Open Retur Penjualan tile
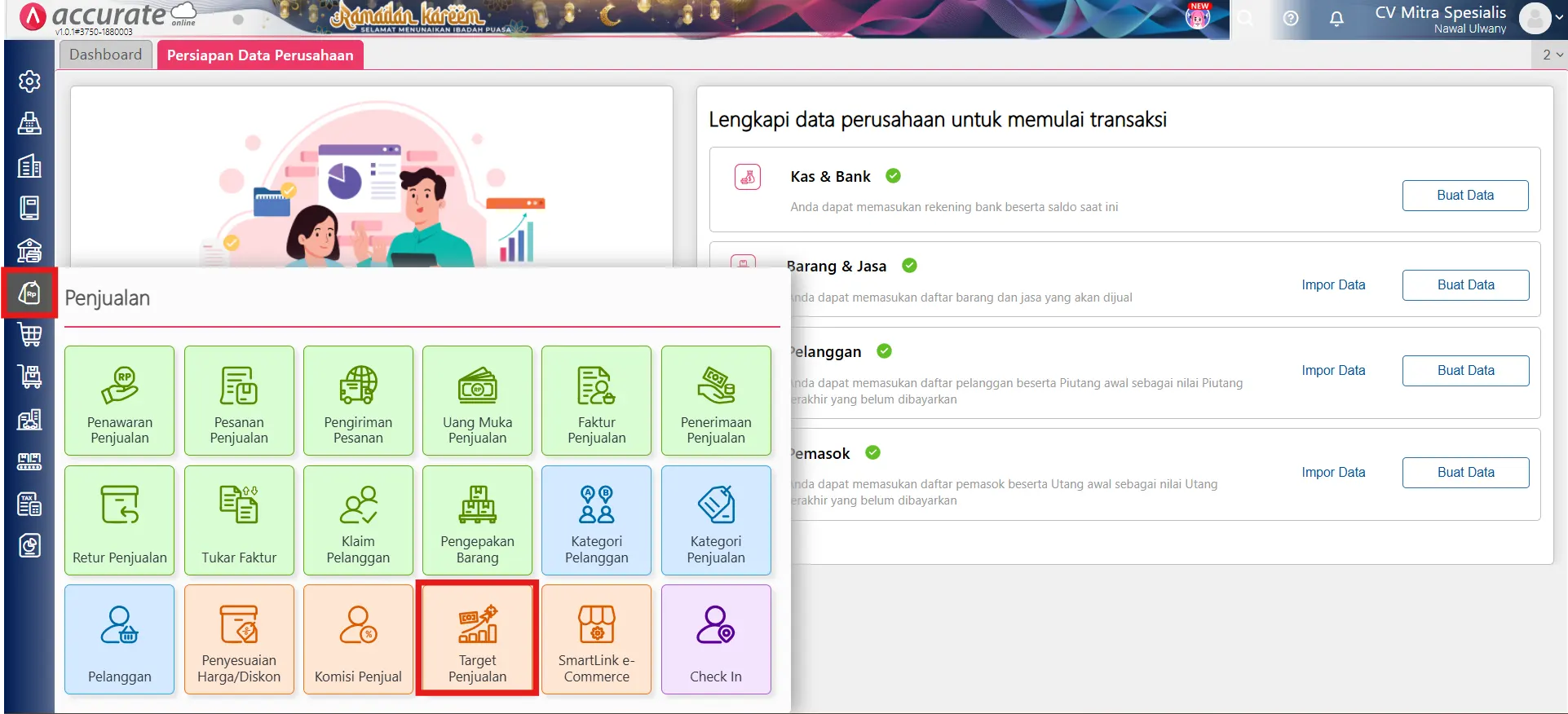Viewport: 1568px width, 714px height. [x=120, y=519]
